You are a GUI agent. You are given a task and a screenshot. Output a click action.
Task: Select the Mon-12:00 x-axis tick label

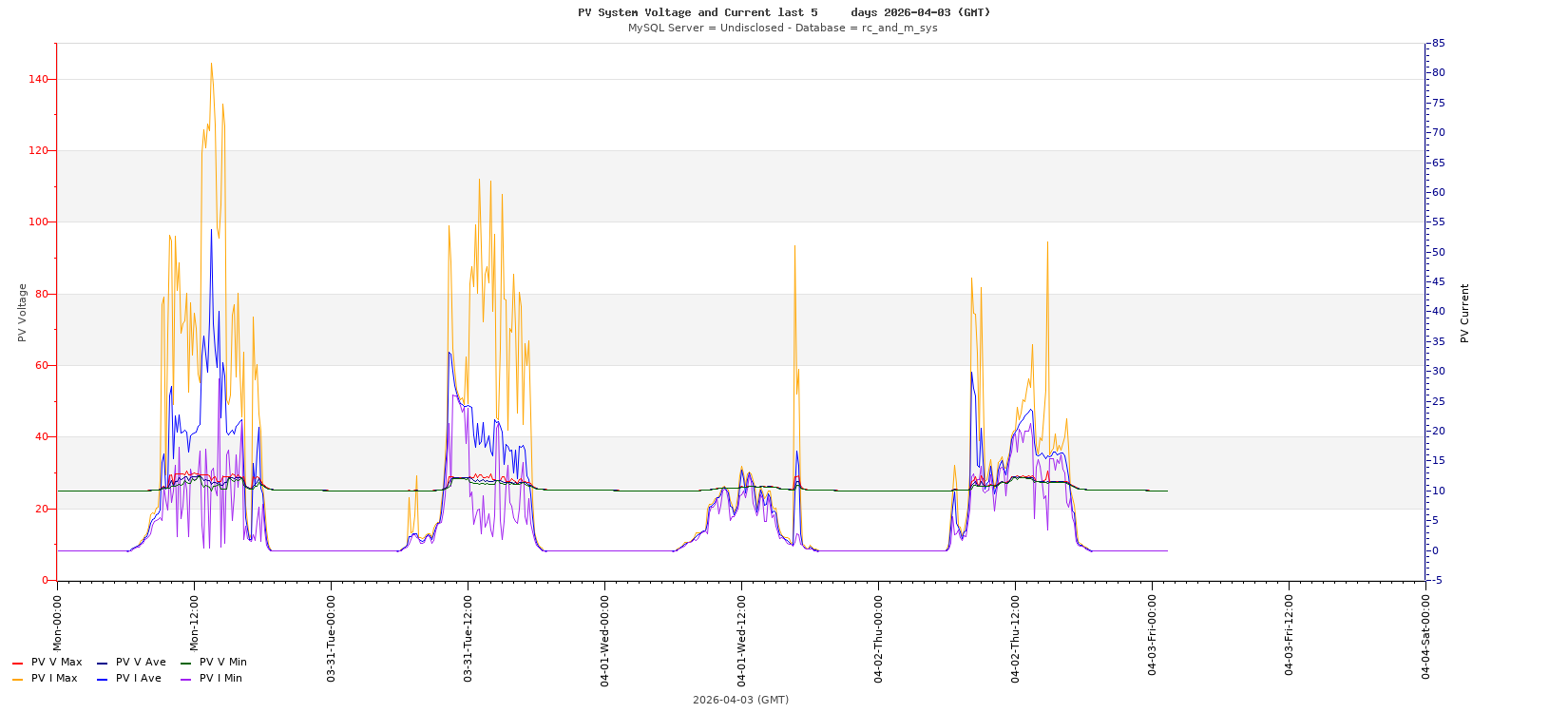point(194,623)
